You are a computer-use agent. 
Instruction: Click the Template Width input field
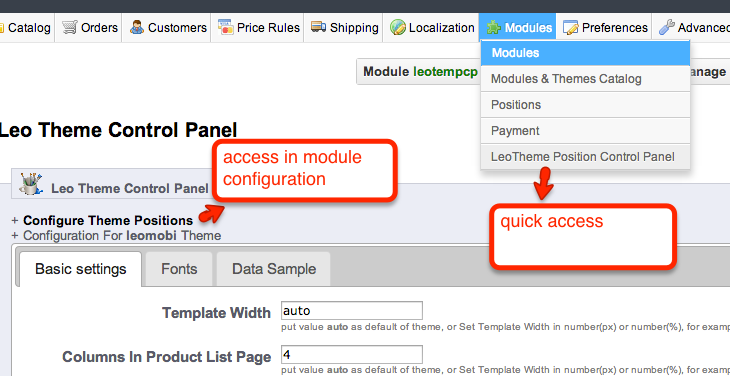[351, 310]
